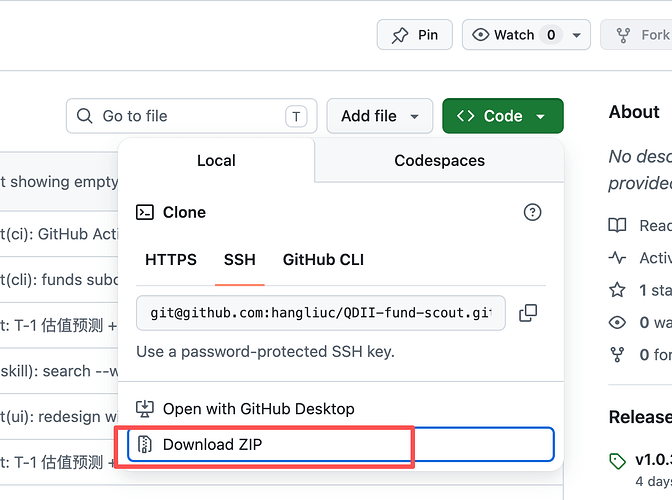This screenshot has width=672, height=500.
Task: Open commit 'redesign w' row
Action: (x=59, y=416)
